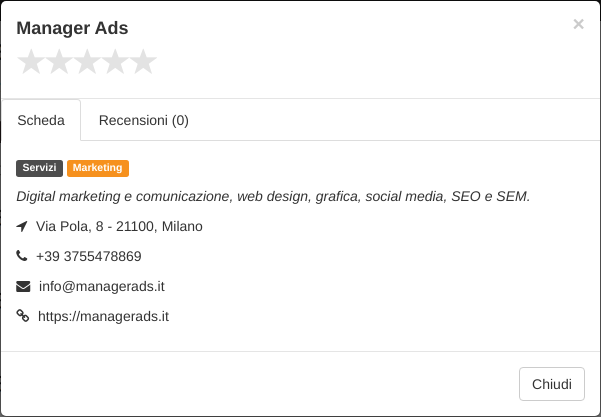
Task: Click the first rating star
Action: 31,62
